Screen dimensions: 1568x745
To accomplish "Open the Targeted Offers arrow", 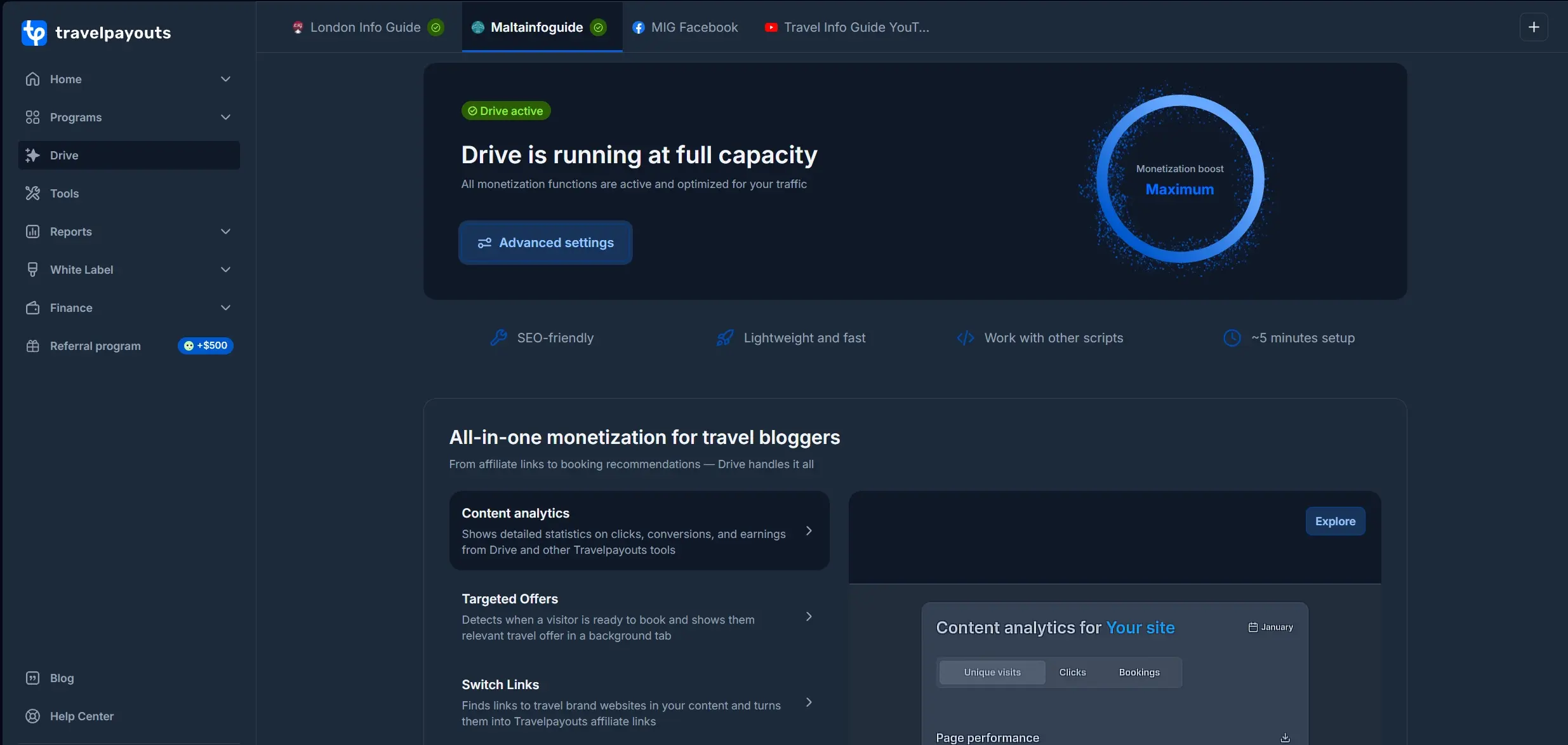I will click(x=809, y=616).
